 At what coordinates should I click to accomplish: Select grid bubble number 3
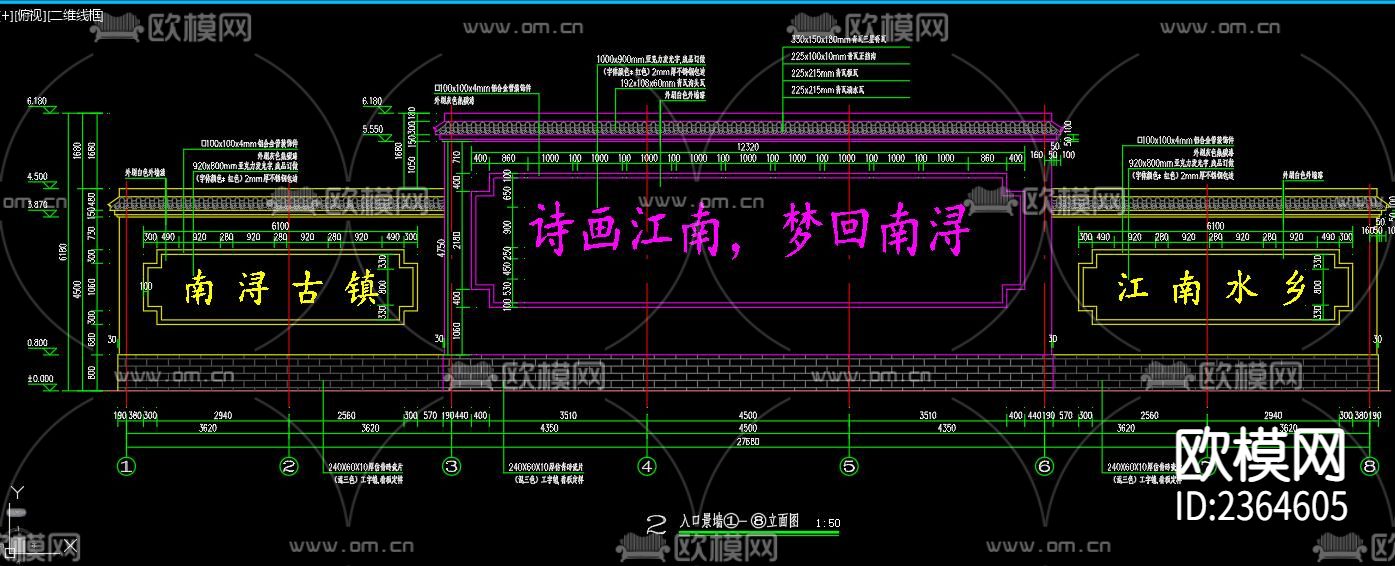pyautogui.click(x=452, y=466)
